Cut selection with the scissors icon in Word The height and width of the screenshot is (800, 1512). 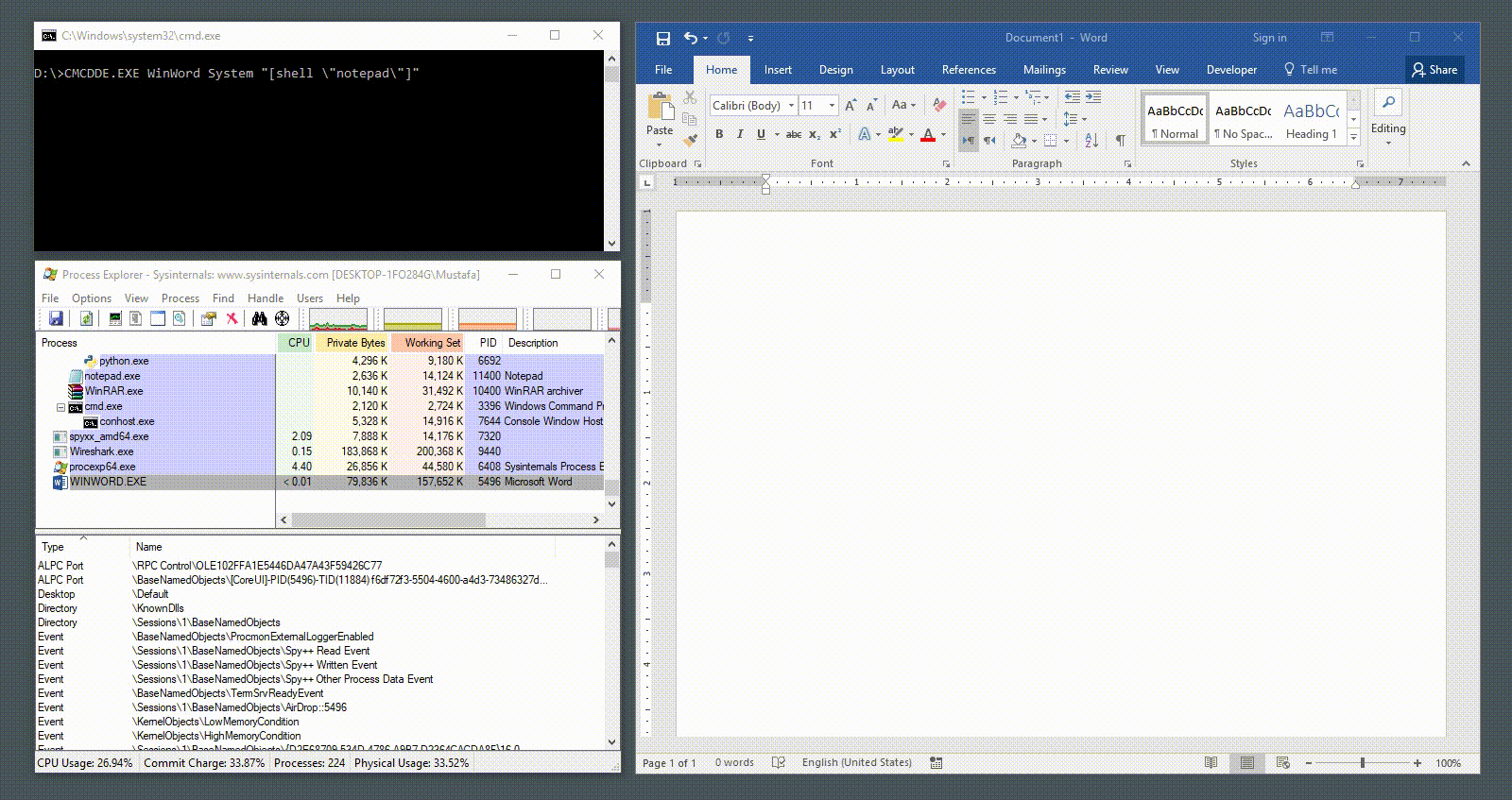pos(690,97)
